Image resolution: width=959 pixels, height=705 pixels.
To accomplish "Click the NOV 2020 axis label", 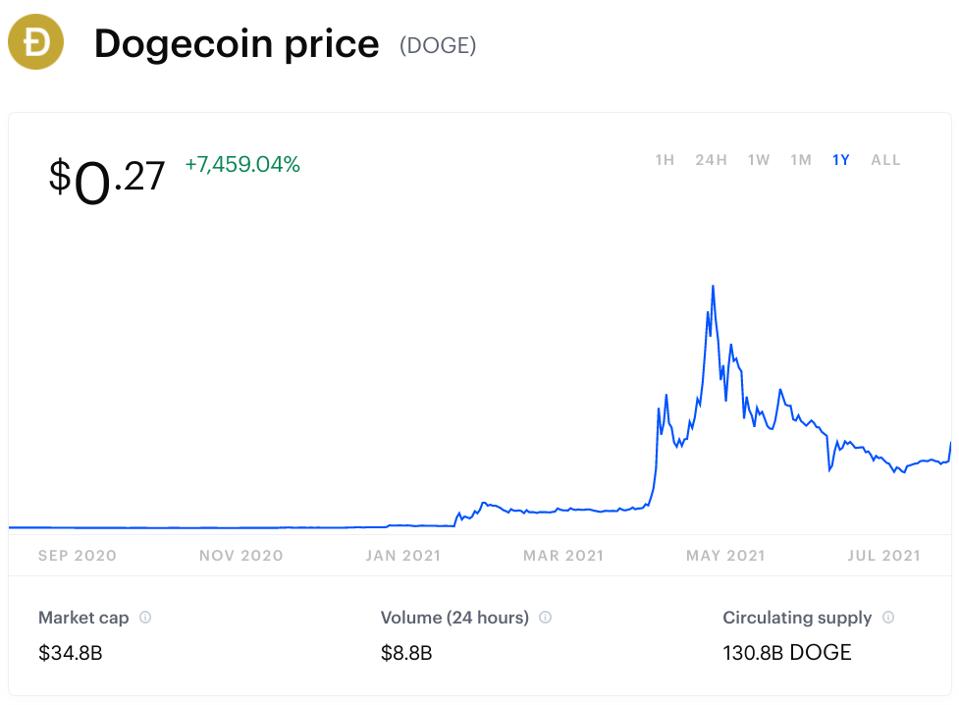I will click(x=241, y=555).
